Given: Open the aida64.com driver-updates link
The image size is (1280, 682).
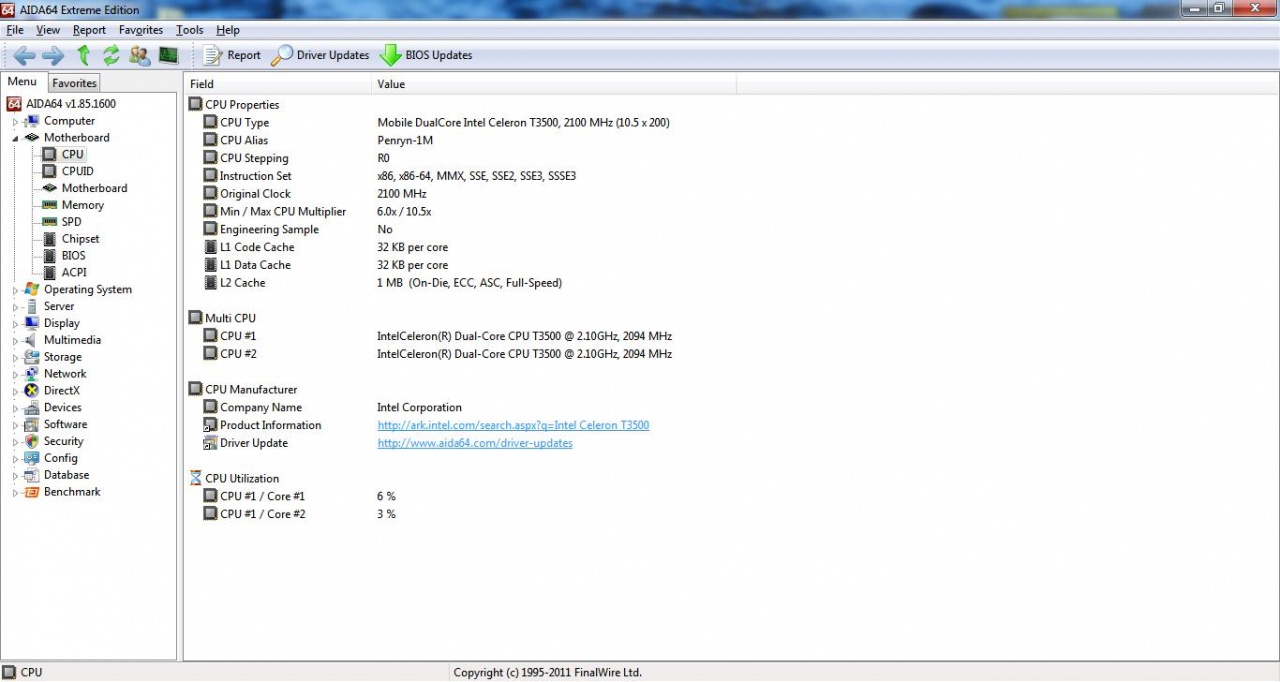Looking at the screenshot, I should [475, 443].
